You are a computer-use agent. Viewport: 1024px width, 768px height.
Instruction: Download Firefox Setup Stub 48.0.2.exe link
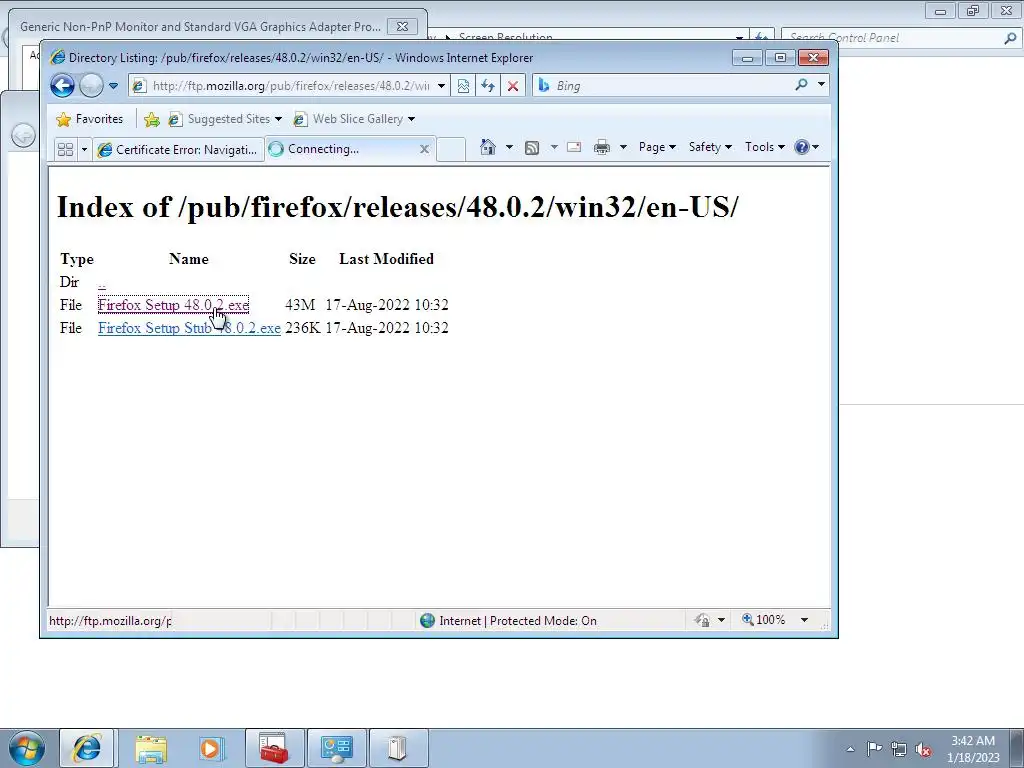click(x=189, y=328)
